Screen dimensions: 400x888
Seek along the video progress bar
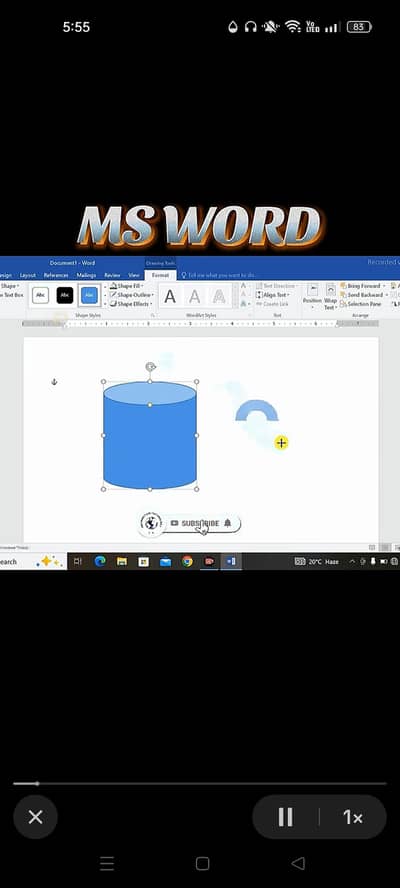coord(200,784)
